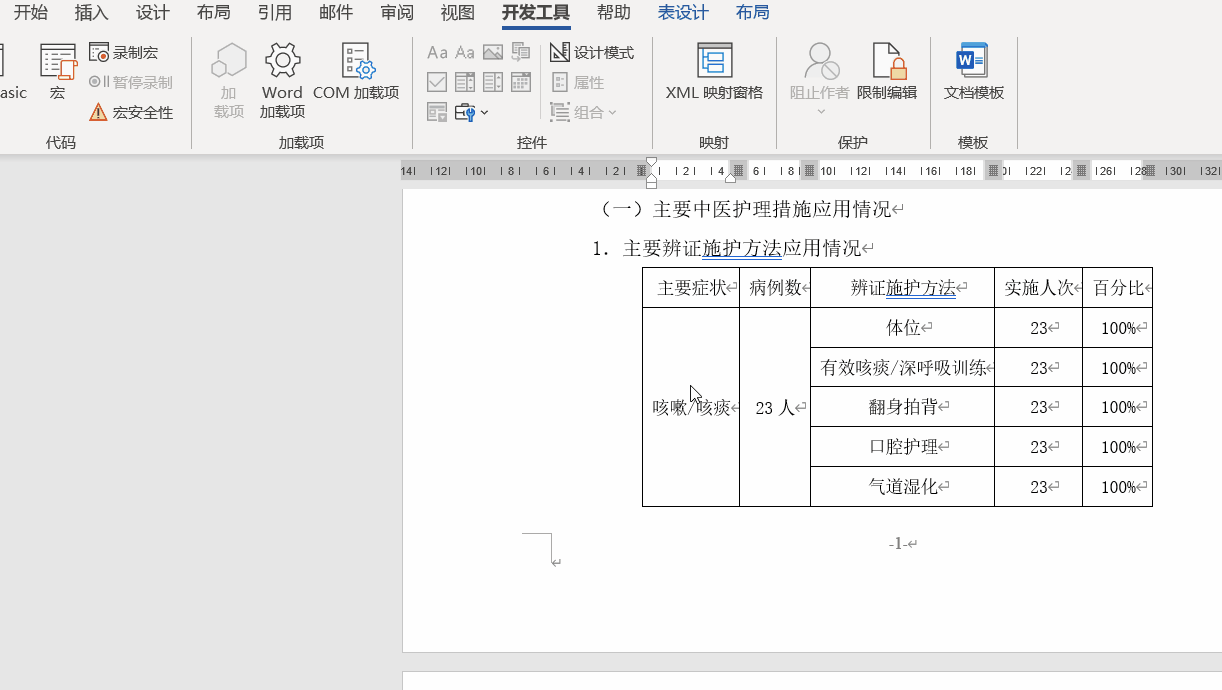Expand the 阻止作者 dropdown arrow

click(x=820, y=111)
